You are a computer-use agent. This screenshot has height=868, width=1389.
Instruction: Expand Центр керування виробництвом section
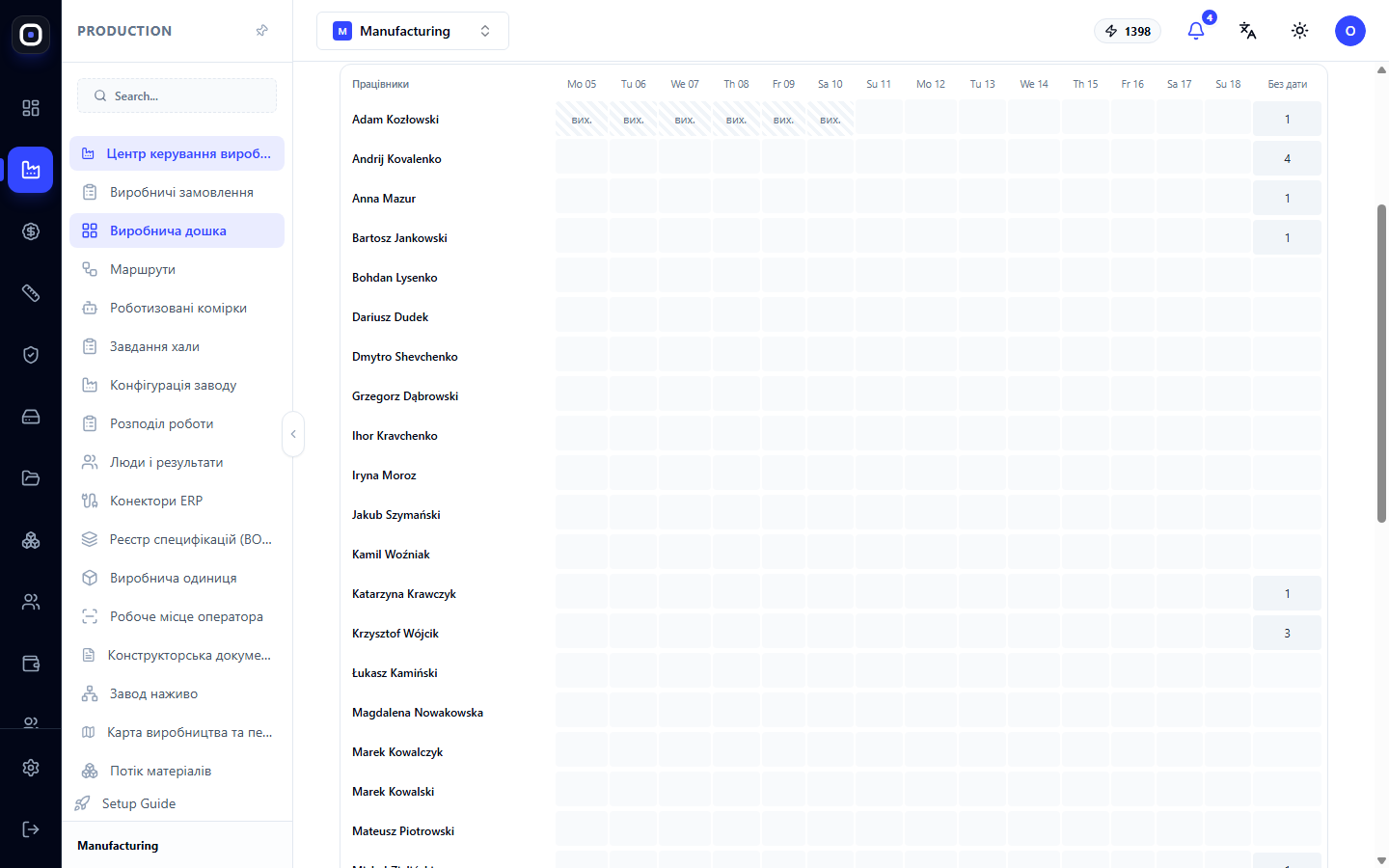[x=177, y=153]
